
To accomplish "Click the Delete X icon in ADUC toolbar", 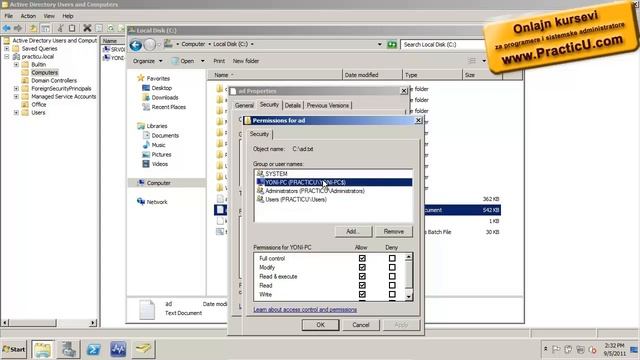I will pos(87,28).
